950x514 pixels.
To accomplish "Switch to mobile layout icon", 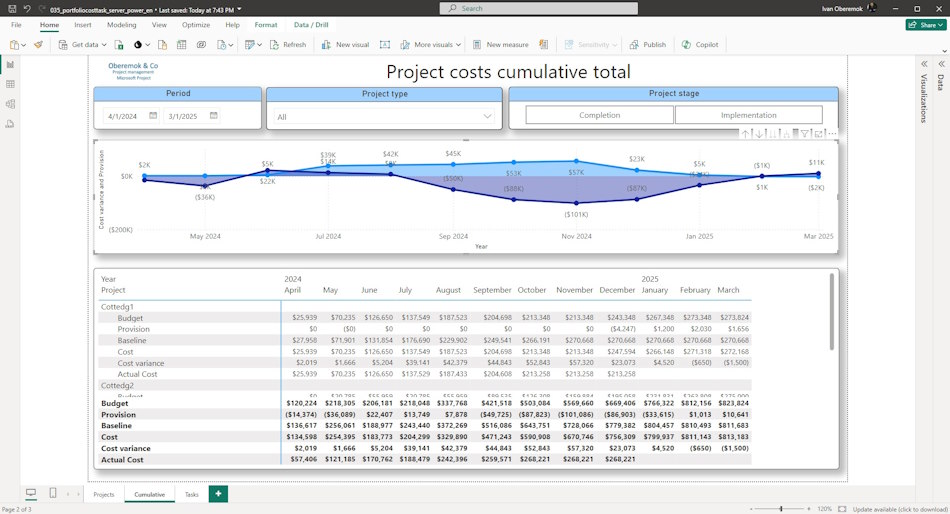I will coord(53,493).
